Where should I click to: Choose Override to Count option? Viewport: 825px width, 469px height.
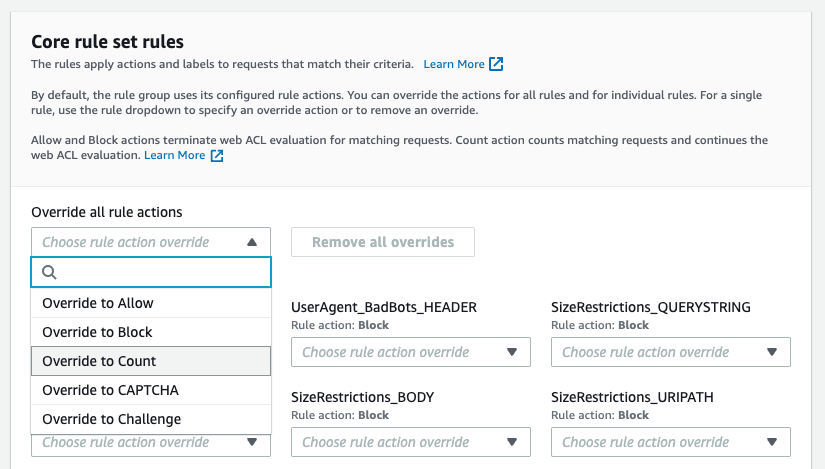tap(151, 361)
